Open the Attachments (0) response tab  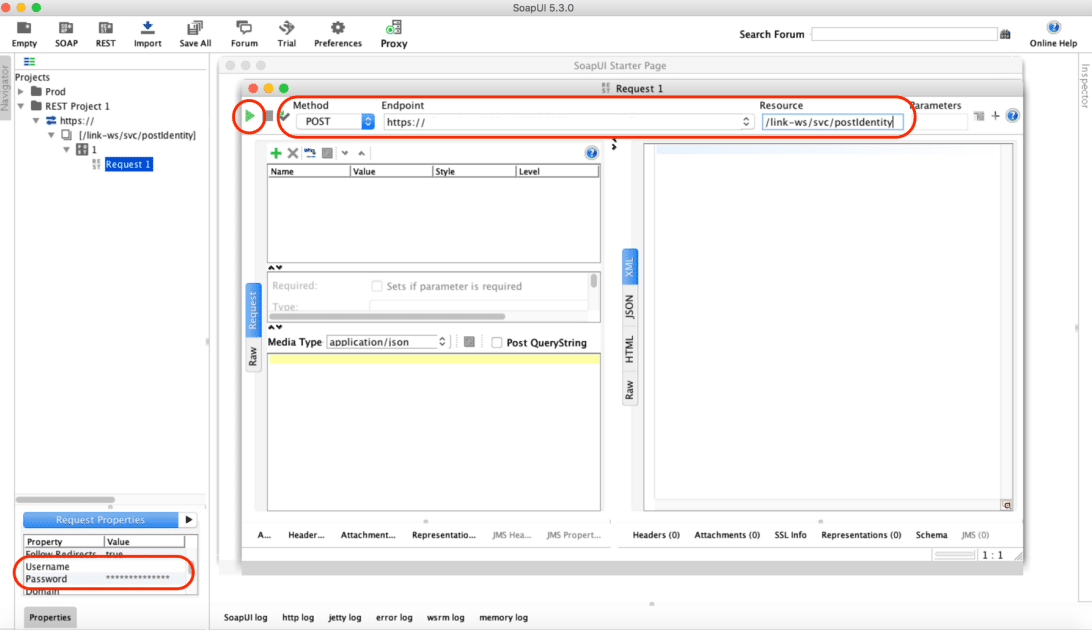[727, 535]
